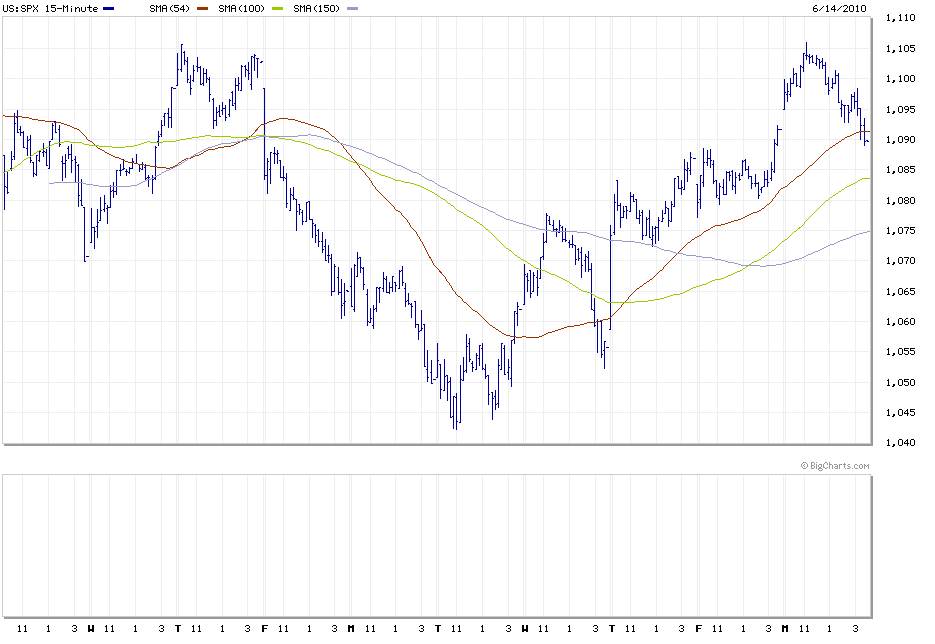
Task: Select the 1,090 price axis value
Action: tap(900, 140)
